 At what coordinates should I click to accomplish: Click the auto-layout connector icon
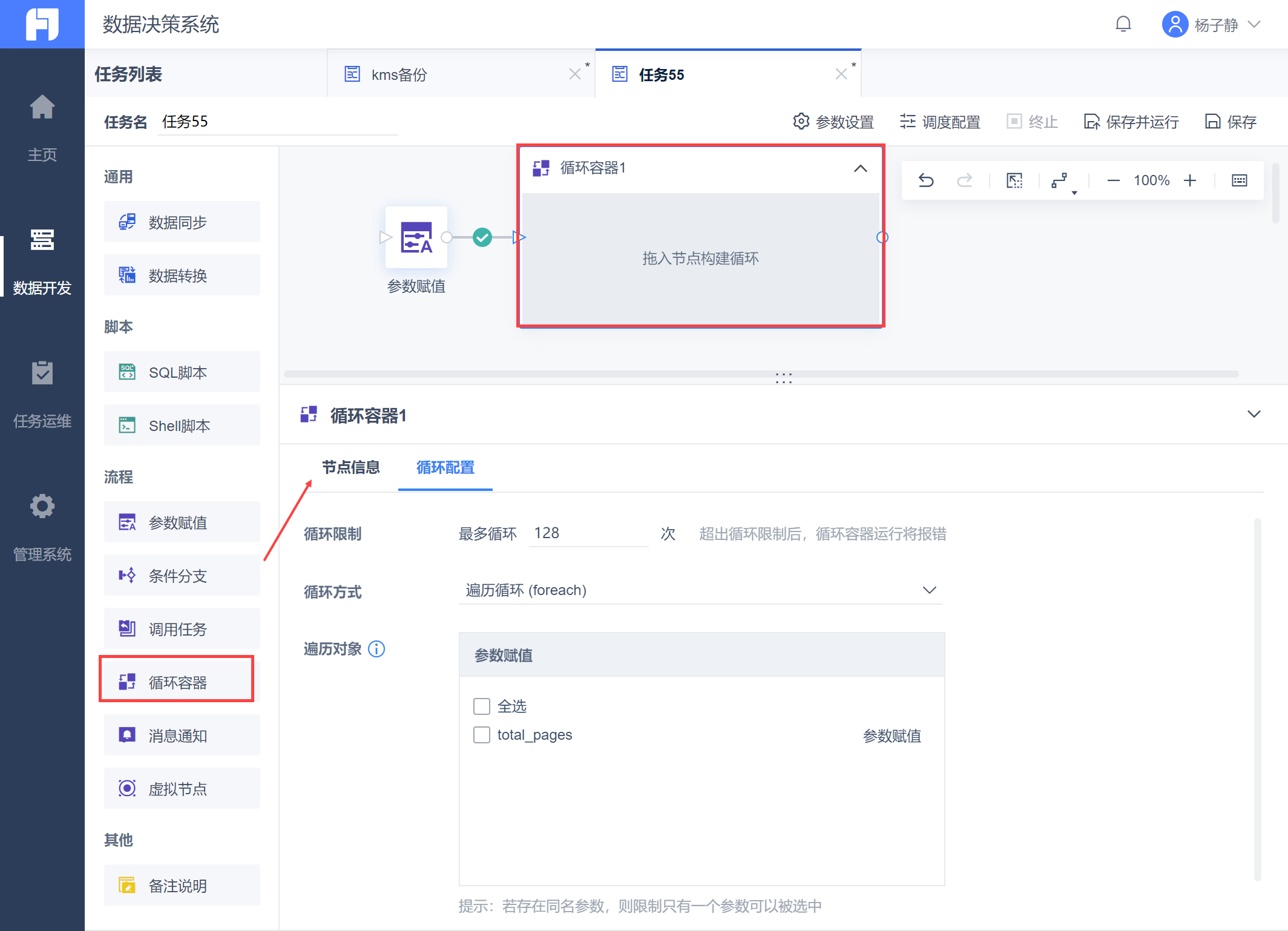point(1059,180)
